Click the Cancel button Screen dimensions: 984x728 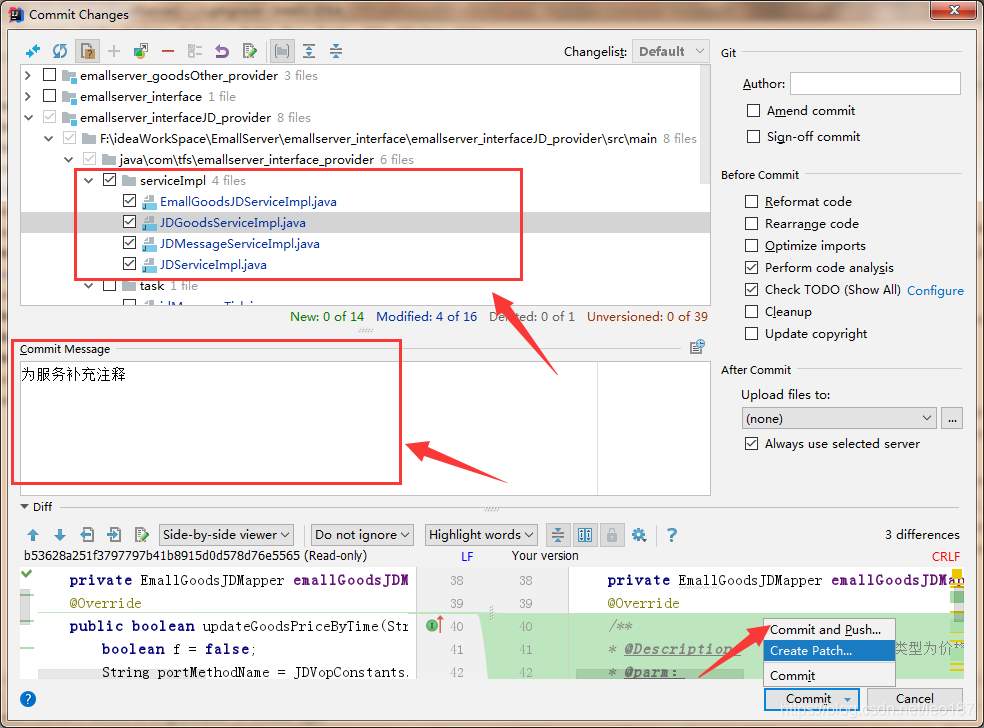coord(914,699)
